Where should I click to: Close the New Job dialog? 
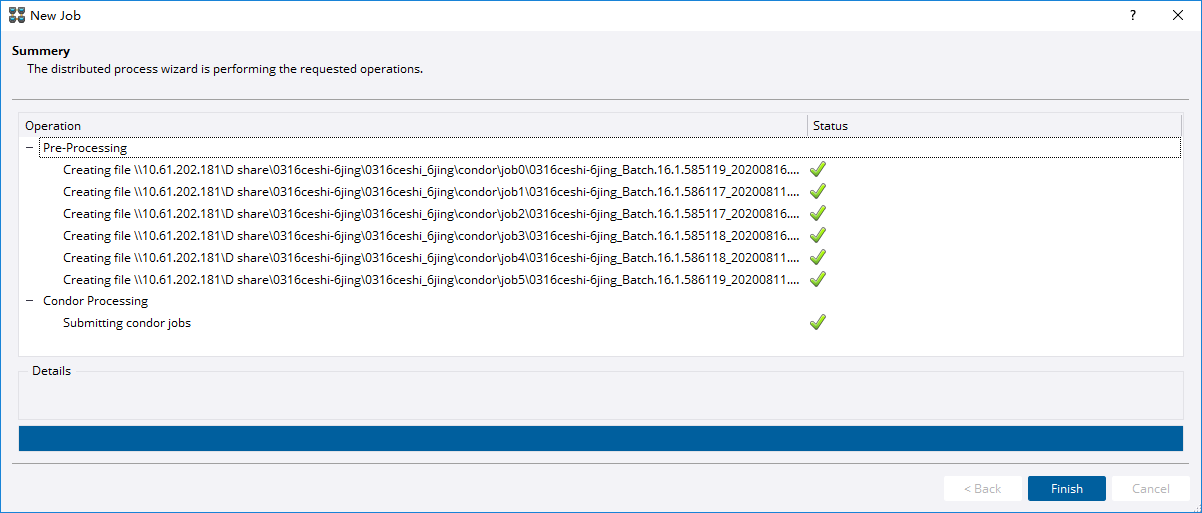pos(1178,15)
